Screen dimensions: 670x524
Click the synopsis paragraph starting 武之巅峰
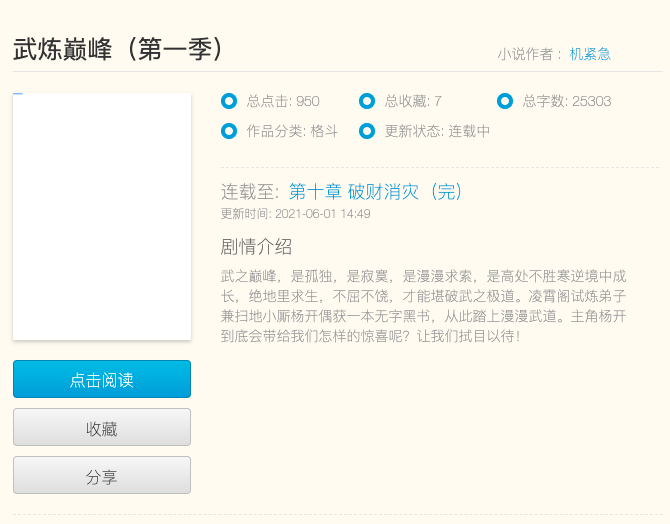[423, 306]
